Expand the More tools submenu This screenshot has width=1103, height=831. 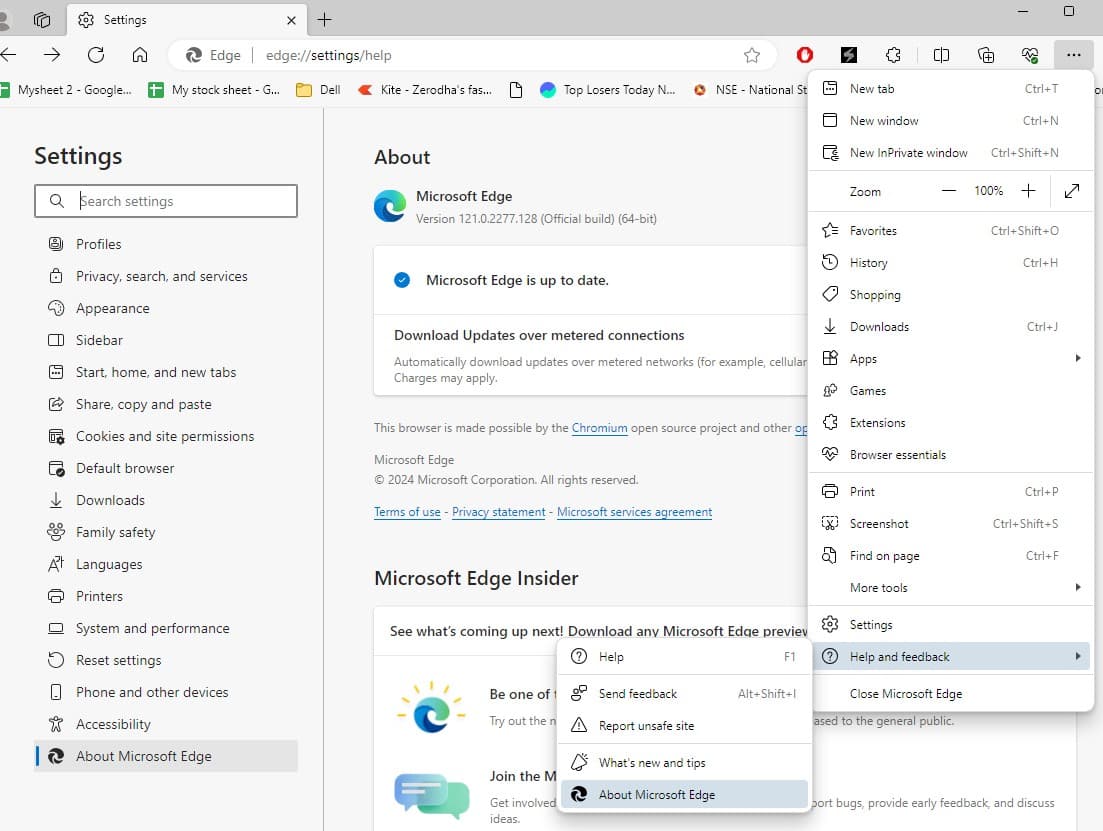point(950,588)
